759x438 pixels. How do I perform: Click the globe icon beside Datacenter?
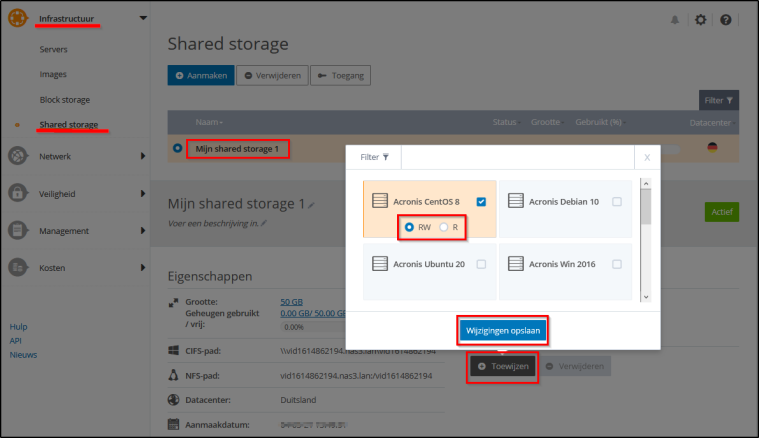pyautogui.click(x=173, y=400)
